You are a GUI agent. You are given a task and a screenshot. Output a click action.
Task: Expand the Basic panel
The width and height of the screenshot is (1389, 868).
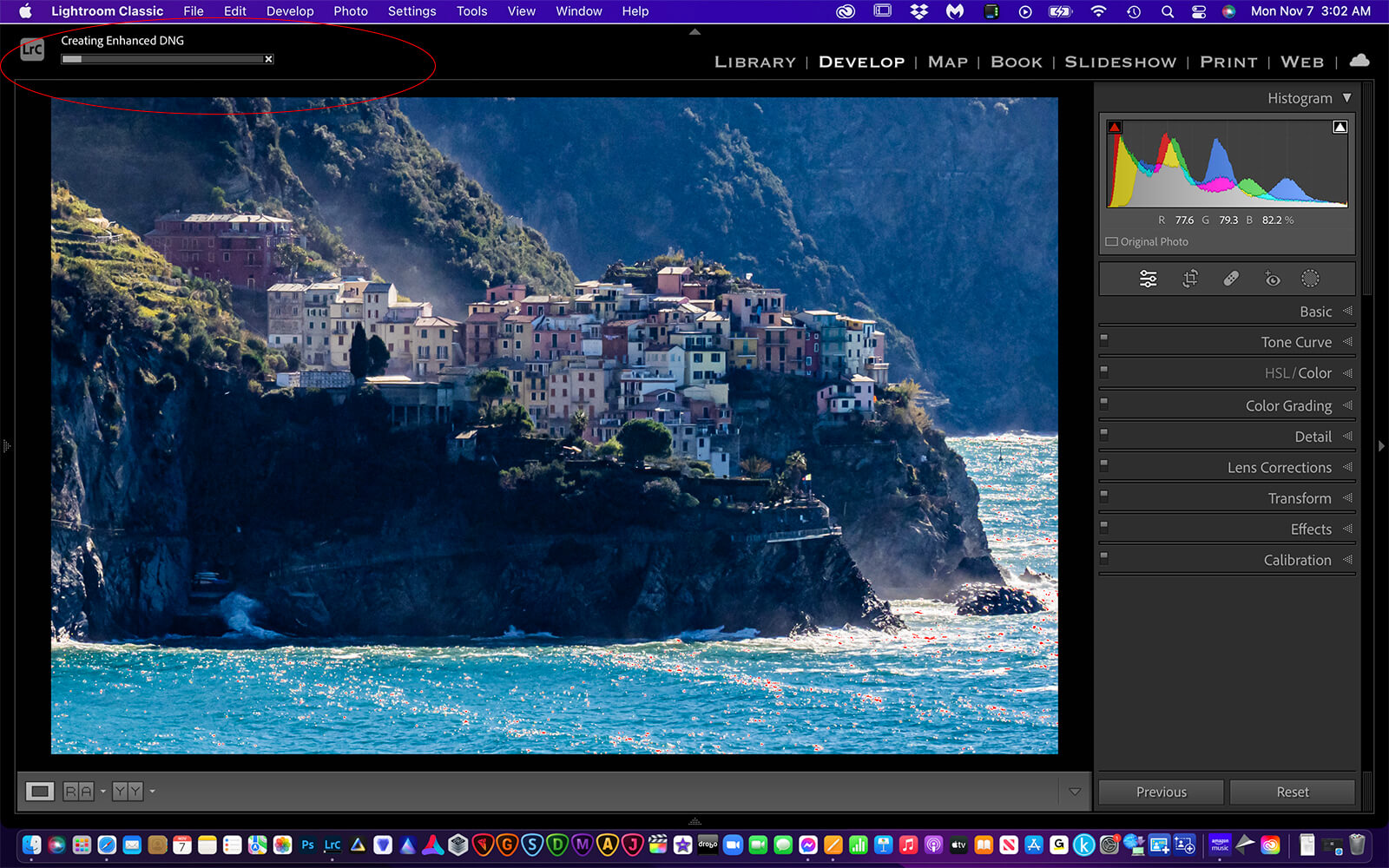[x=1315, y=312]
